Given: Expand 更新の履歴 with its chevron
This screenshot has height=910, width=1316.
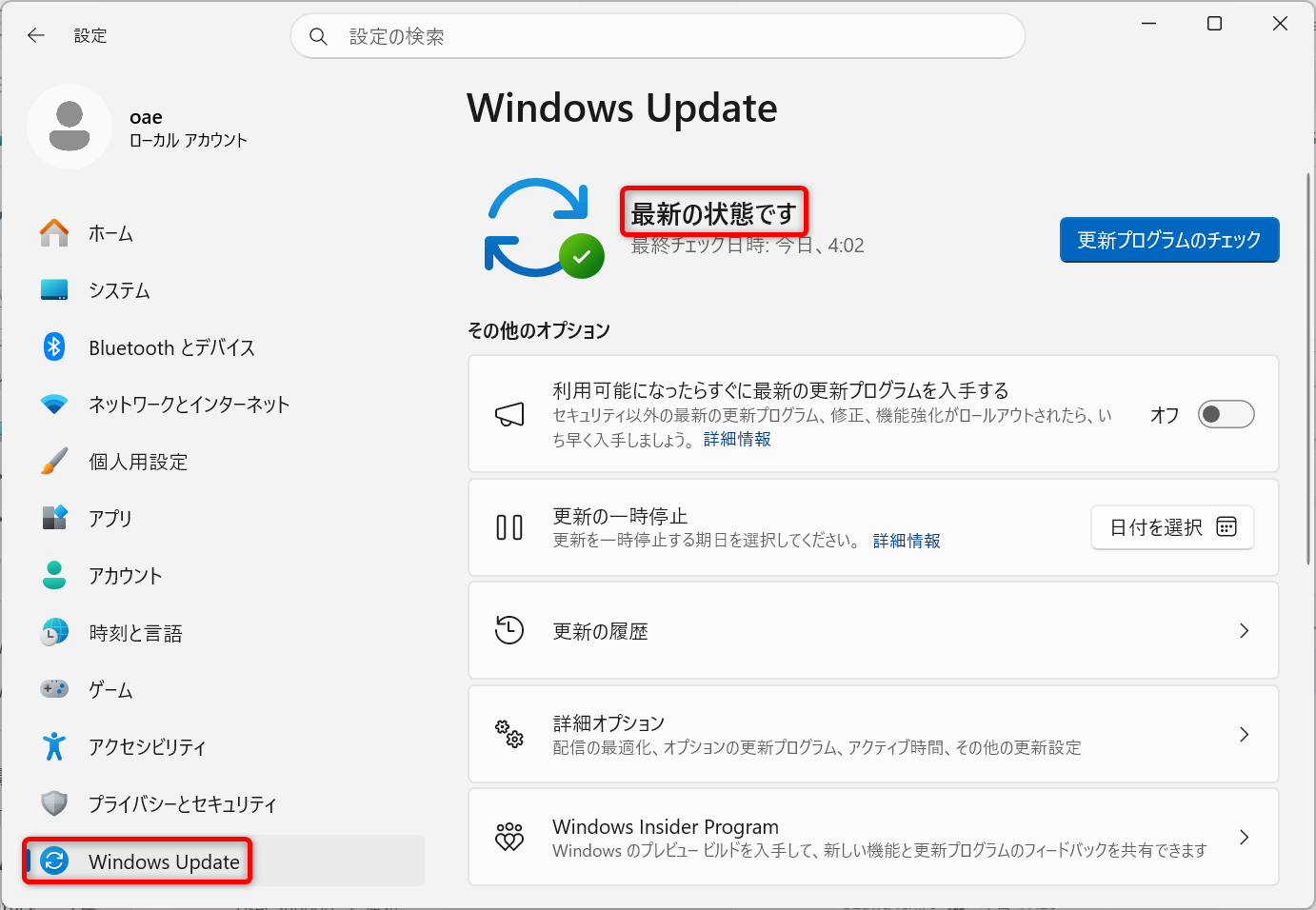Looking at the screenshot, I should [x=1244, y=630].
